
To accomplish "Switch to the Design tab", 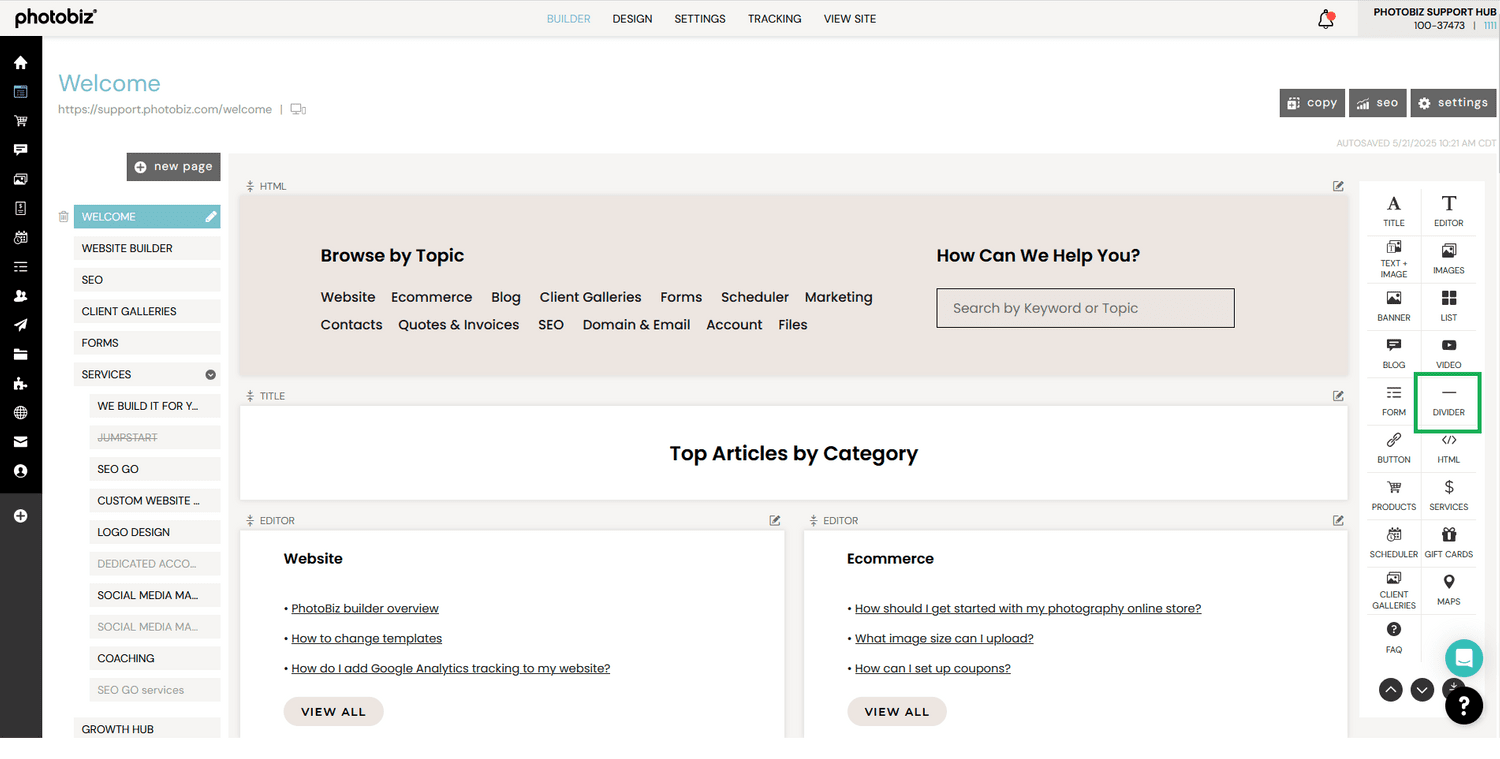I will 632,19.
